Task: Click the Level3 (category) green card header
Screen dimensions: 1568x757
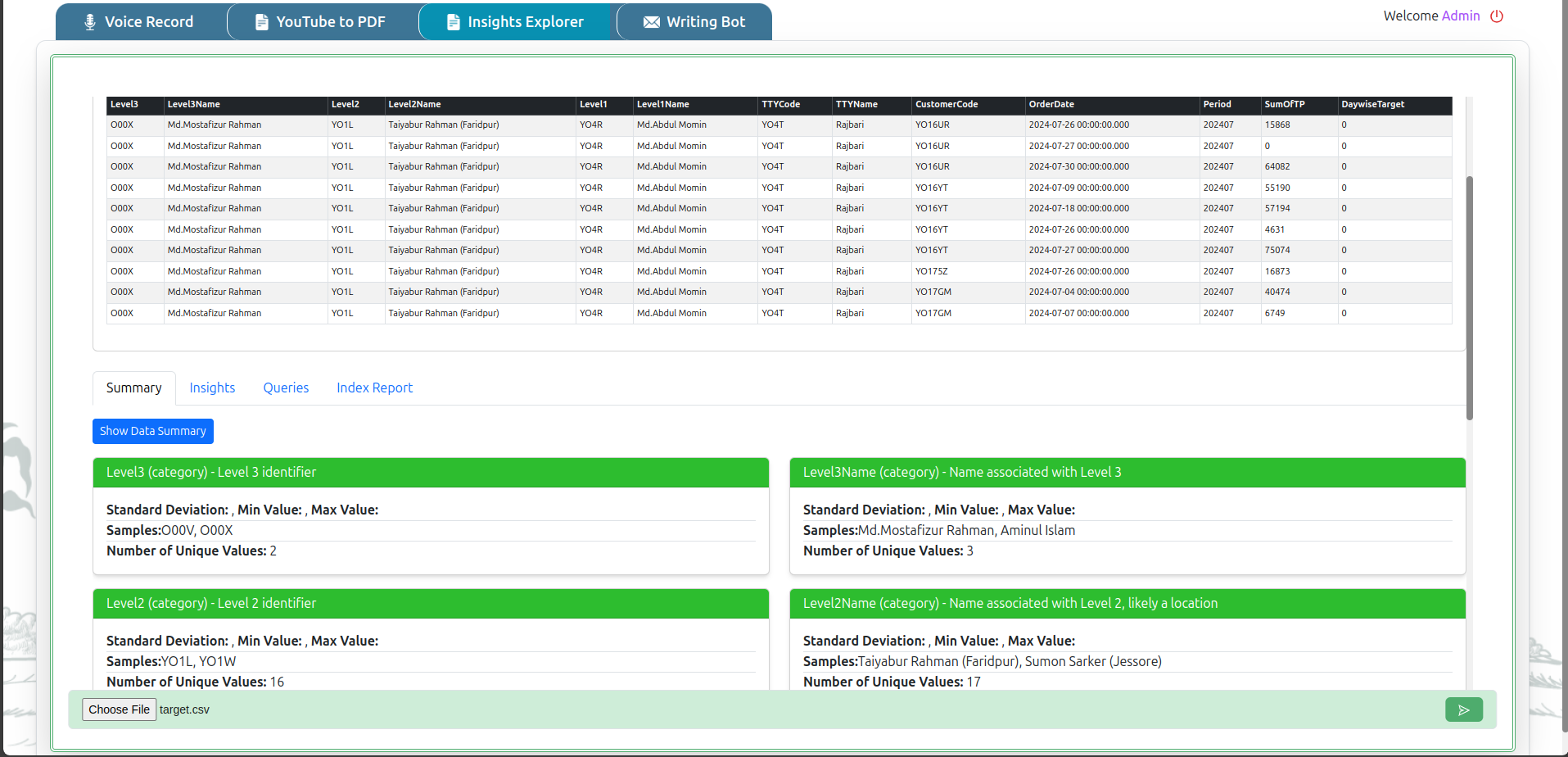Action: pyautogui.click(x=431, y=472)
